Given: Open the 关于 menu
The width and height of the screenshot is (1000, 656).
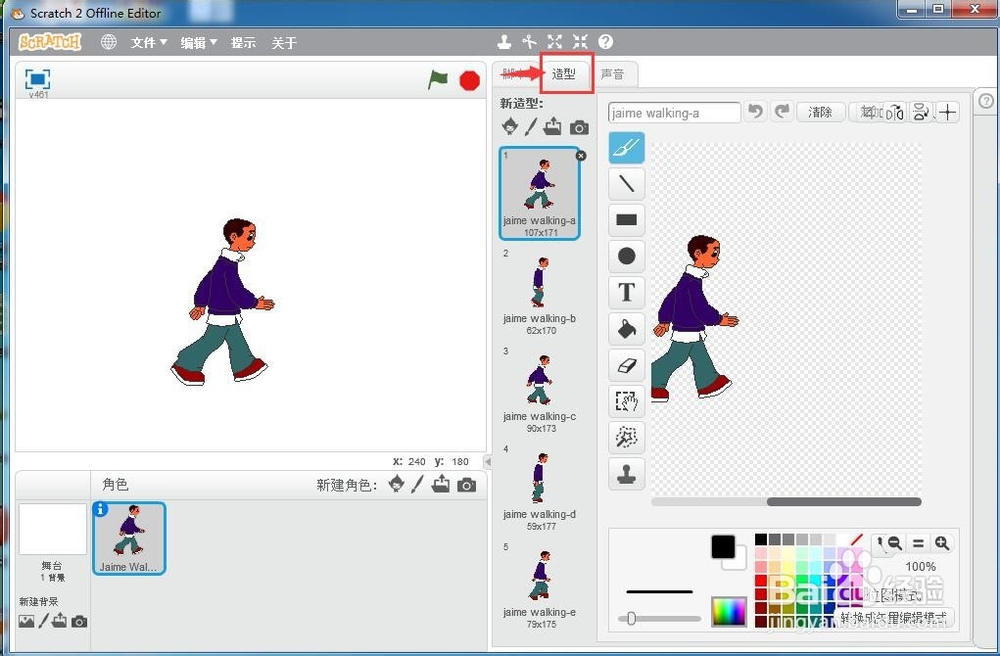Looking at the screenshot, I should click(x=284, y=43).
